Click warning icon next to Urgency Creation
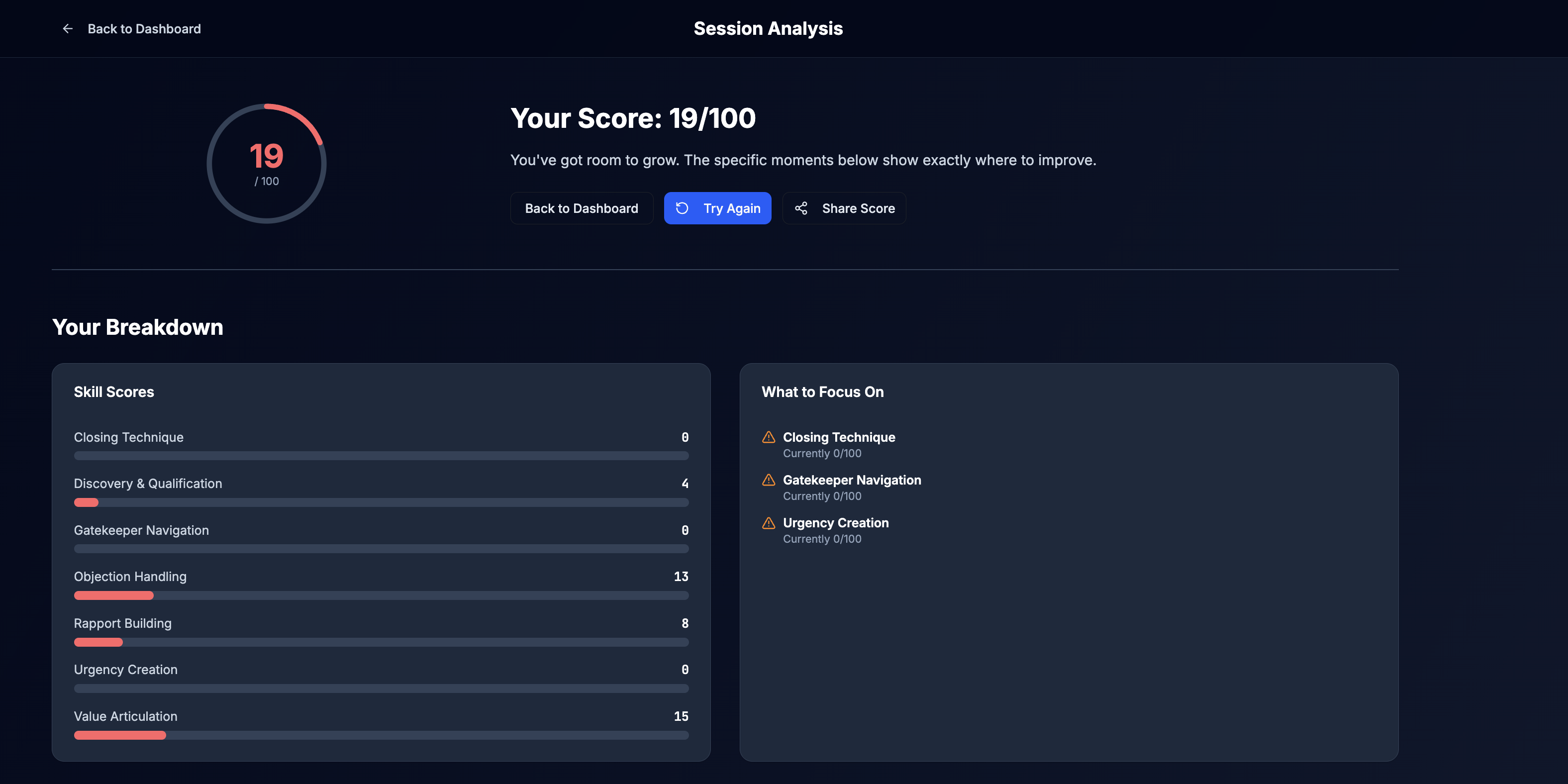The image size is (1568, 784). 769,523
